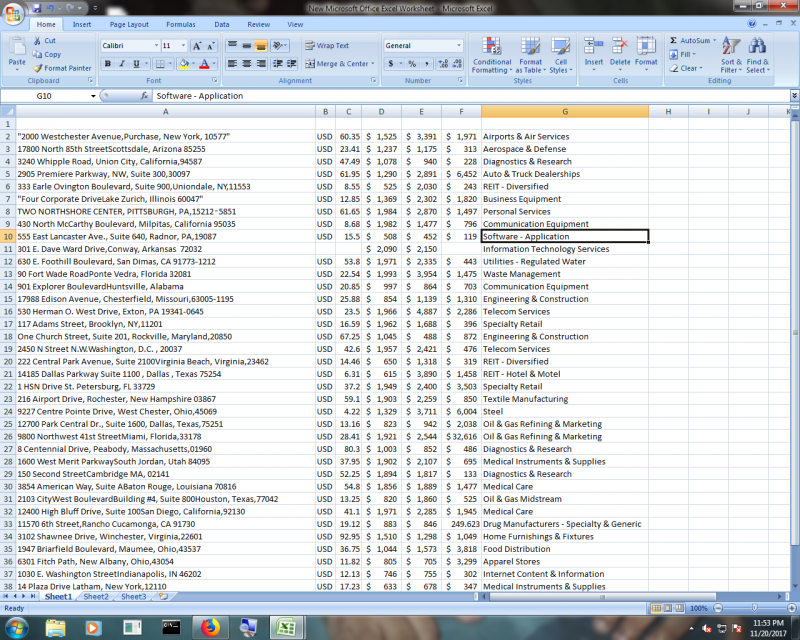Open the font size dropdown
The image size is (800, 640).
pyautogui.click(x=183, y=45)
